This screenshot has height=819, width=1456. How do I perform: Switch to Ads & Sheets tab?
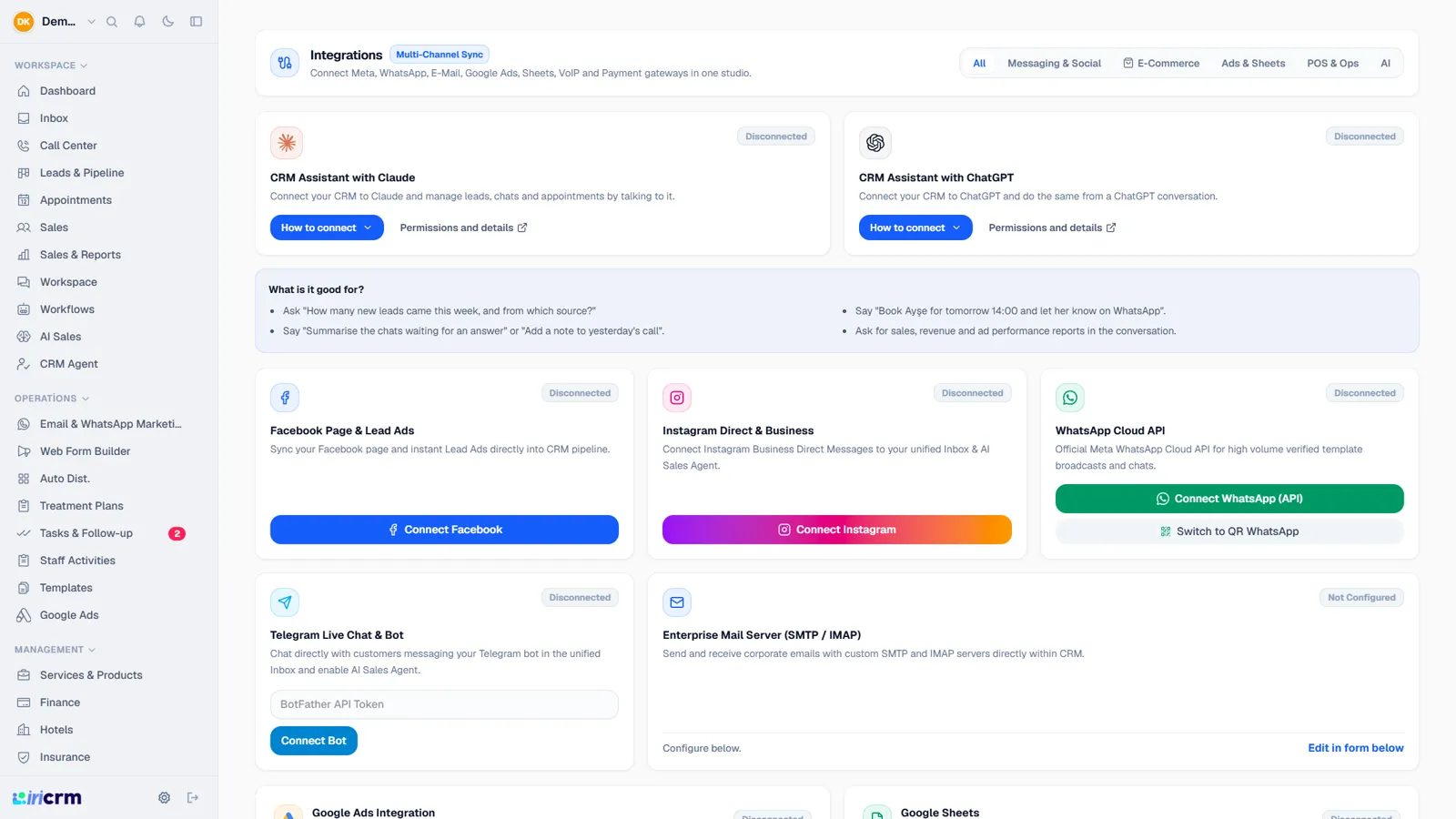[1253, 64]
